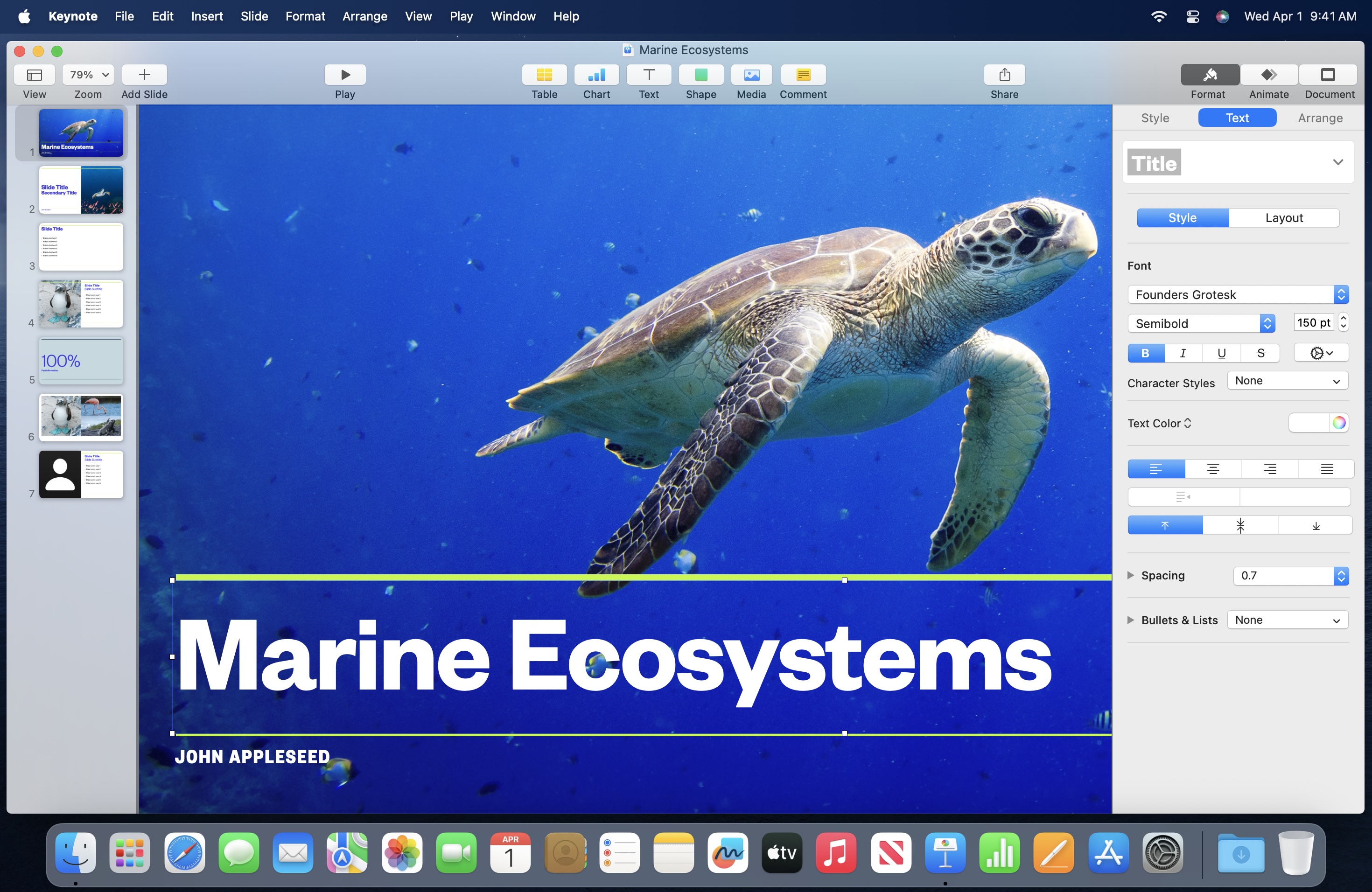Switch to Layout segment
Image resolution: width=1372 pixels, height=892 pixels.
pyautogui.click(x=1283, y=218)
